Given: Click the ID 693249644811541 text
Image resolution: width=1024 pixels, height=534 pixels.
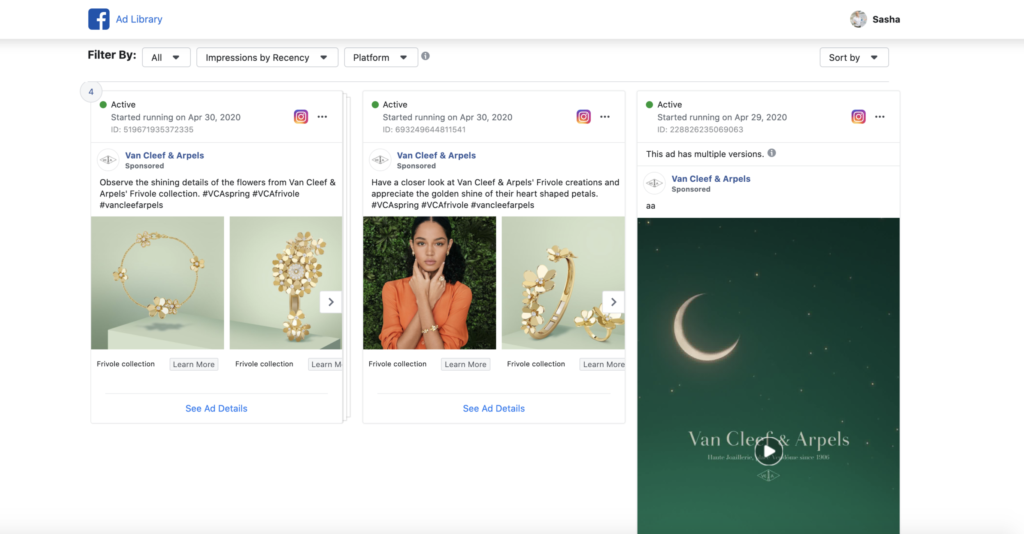Looking at the screenshot, I should [424, 129].
